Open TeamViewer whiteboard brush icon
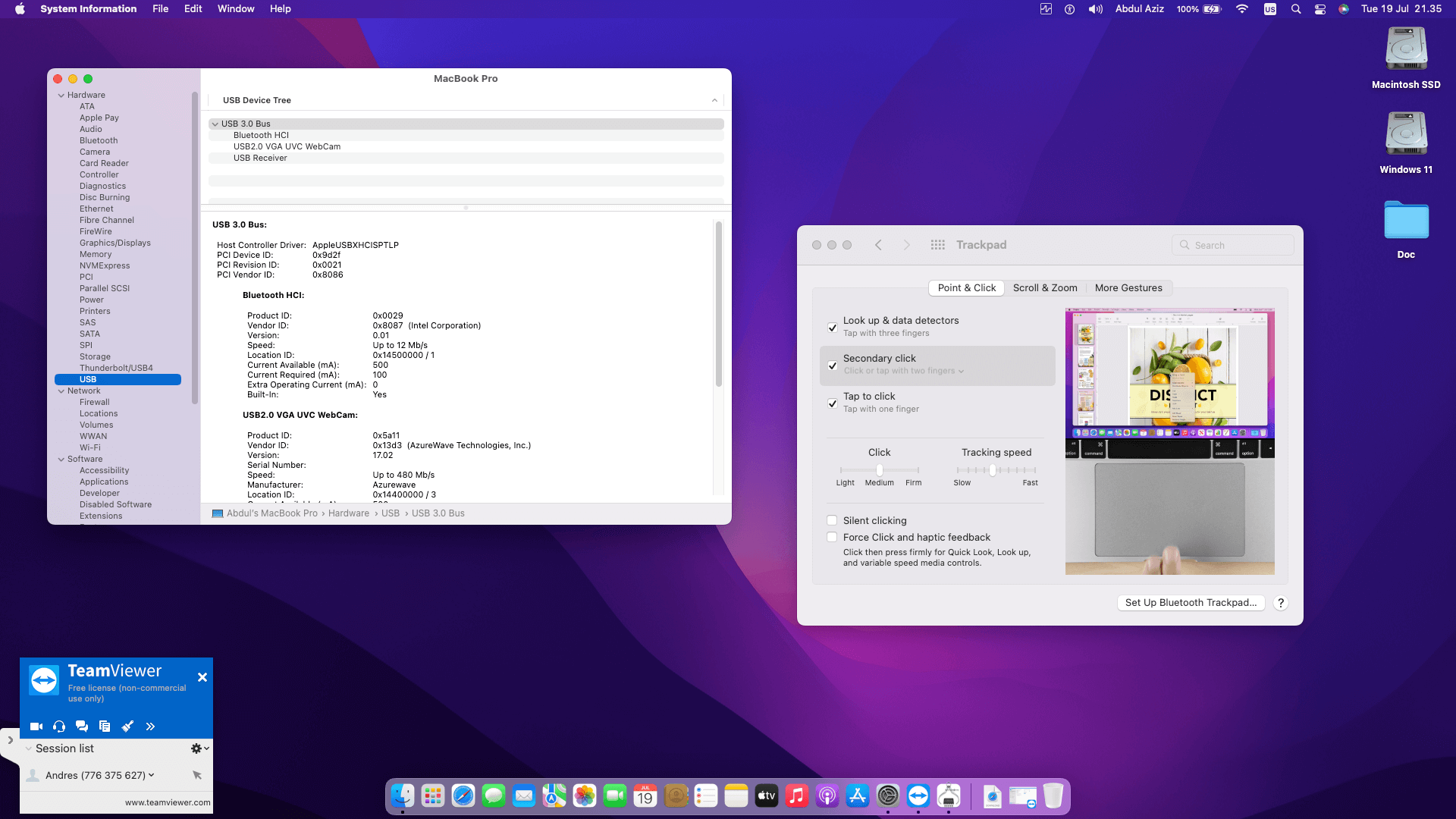Viewport: 1456px width, 819px height. pyautogui.click(x=127, y=726)
